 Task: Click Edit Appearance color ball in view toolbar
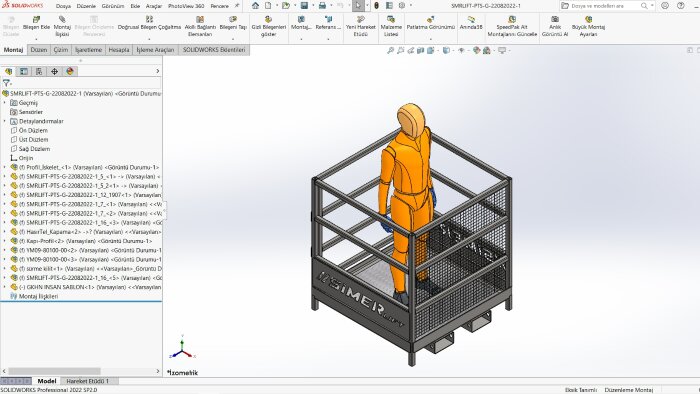(x=476, y=50)
